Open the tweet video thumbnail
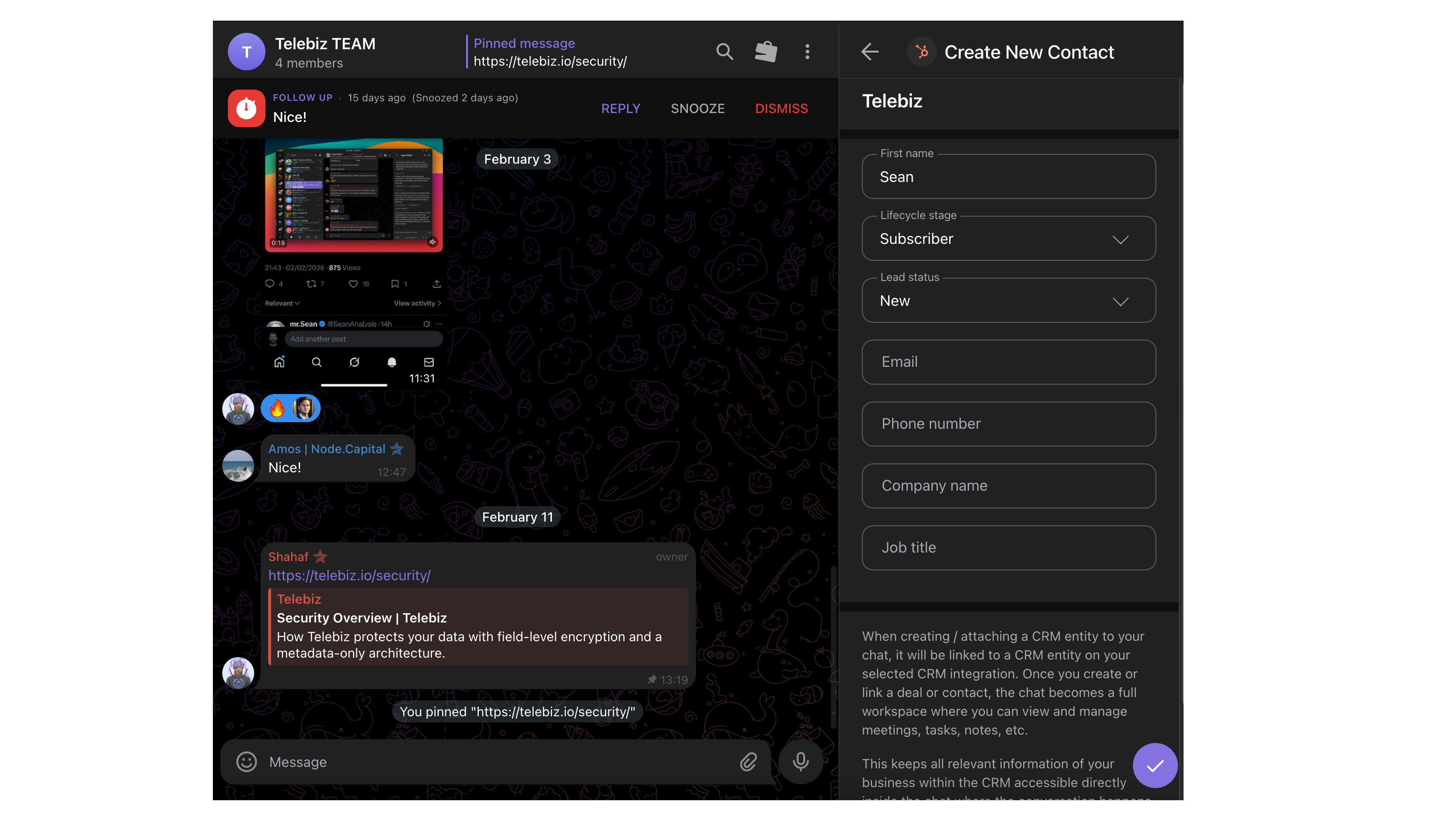Screen dimensions: 1456x819 point(354,195)
